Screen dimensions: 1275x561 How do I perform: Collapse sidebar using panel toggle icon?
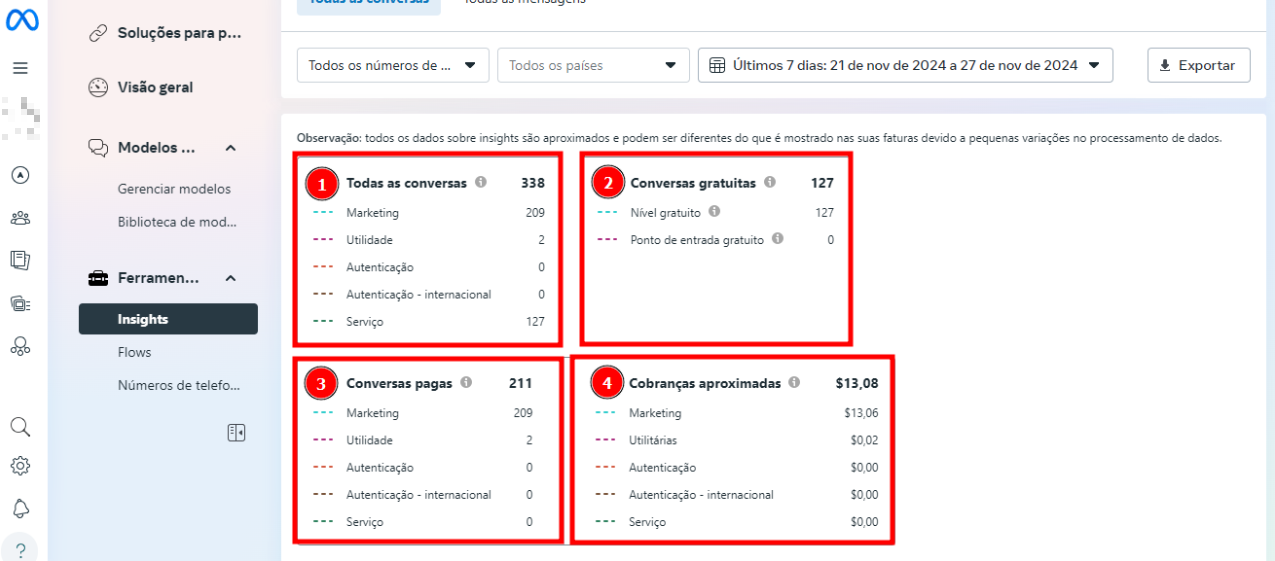236,432
